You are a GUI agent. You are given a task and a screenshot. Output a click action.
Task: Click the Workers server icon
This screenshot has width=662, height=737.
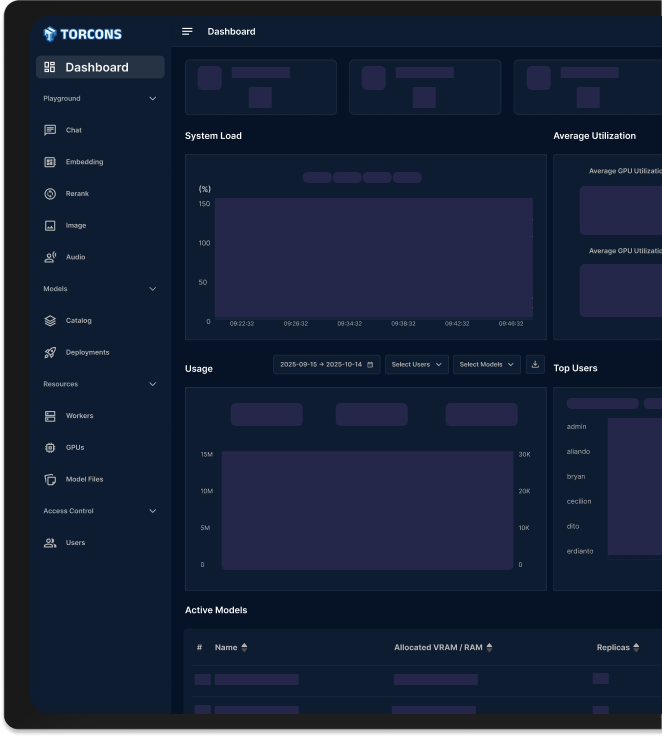[50, 416]
